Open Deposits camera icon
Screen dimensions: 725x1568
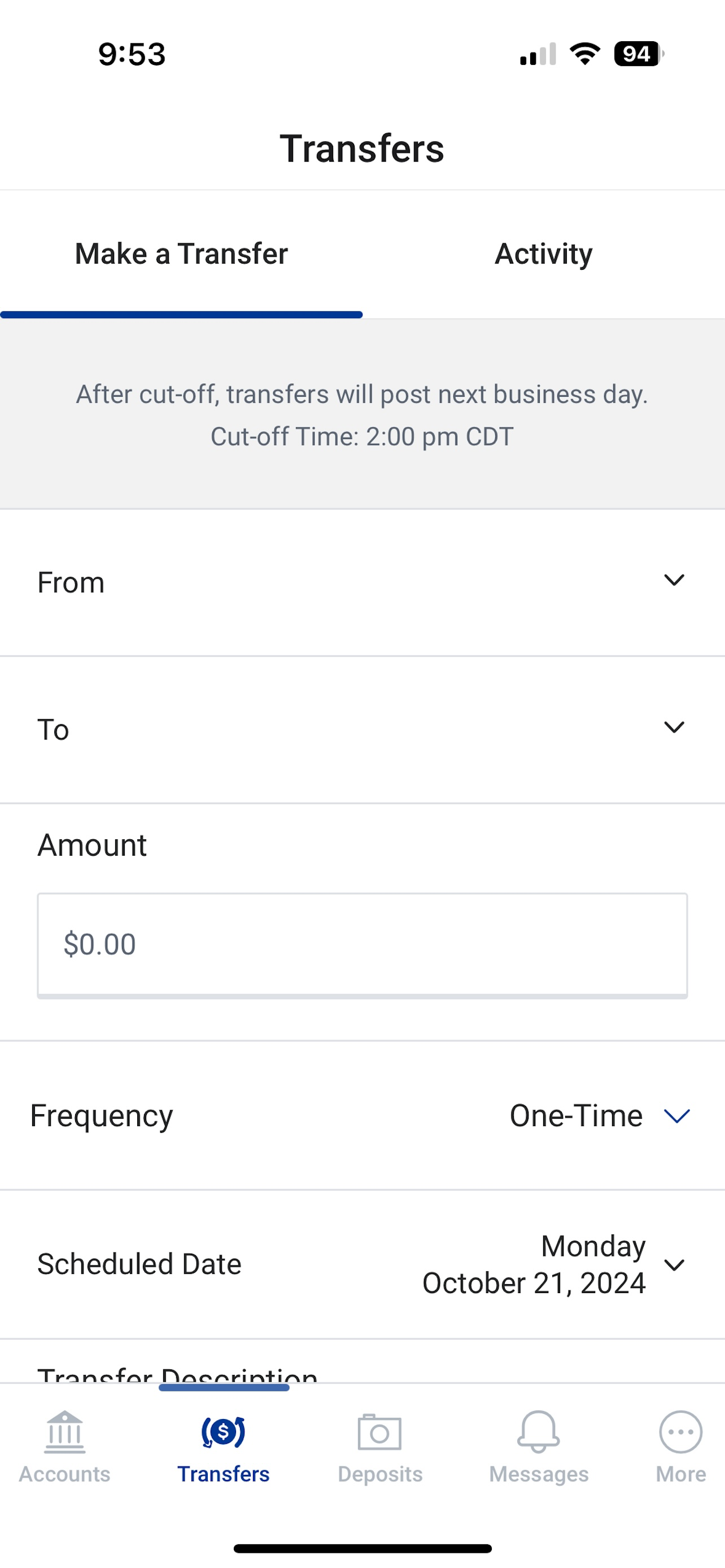tap(379, 1431)
